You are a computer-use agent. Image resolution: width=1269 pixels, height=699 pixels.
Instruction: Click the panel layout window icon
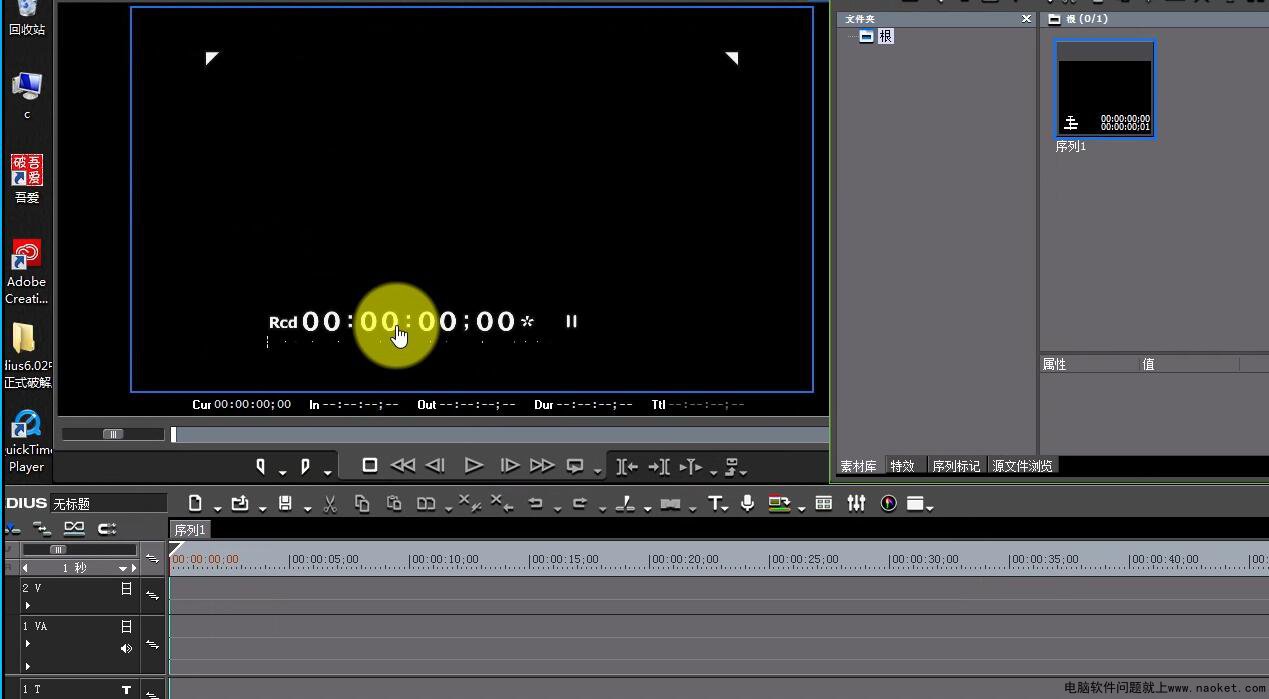click(x=915, y=503)
